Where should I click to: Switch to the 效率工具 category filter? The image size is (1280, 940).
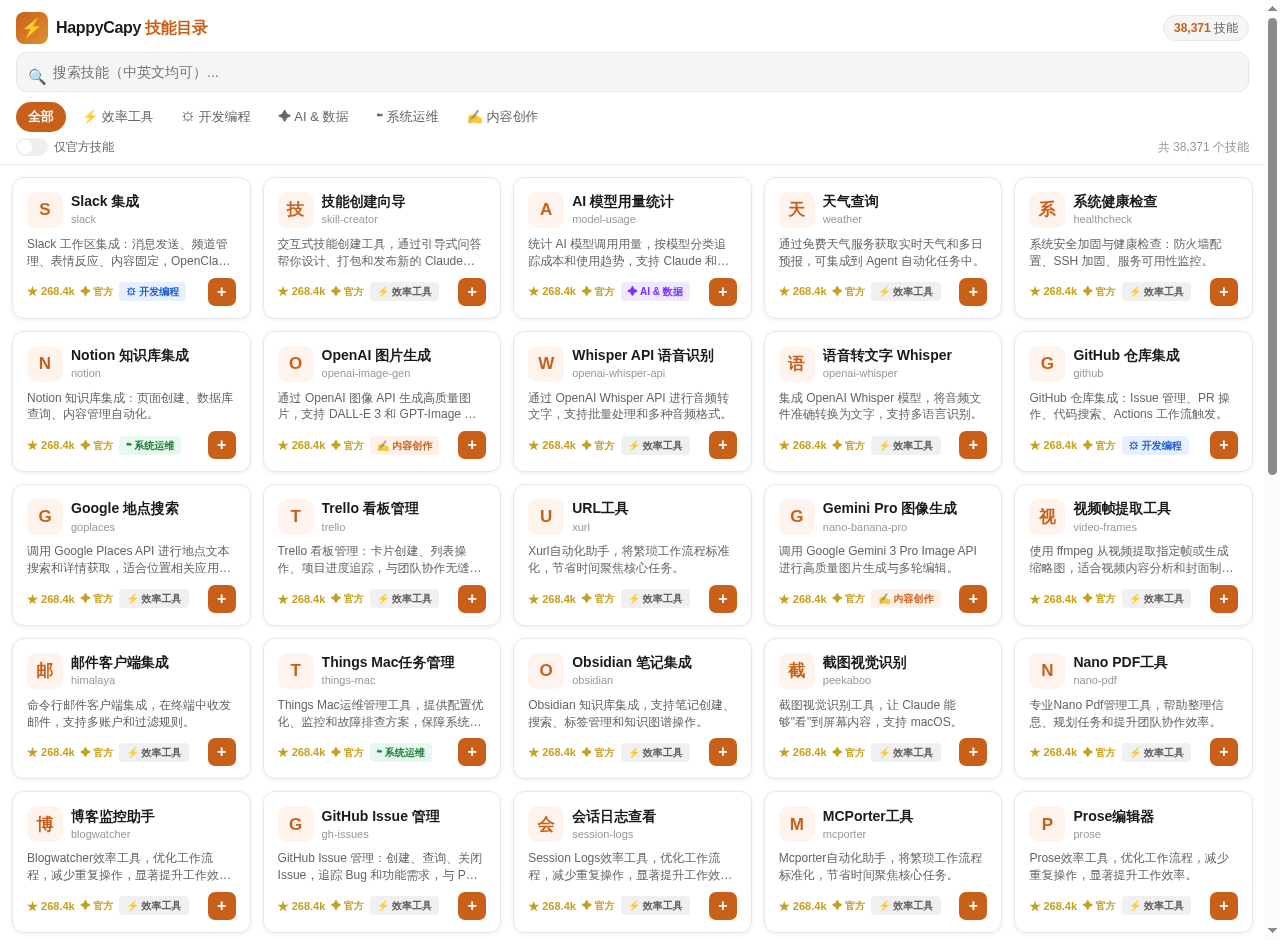click(x=119, y=116)
